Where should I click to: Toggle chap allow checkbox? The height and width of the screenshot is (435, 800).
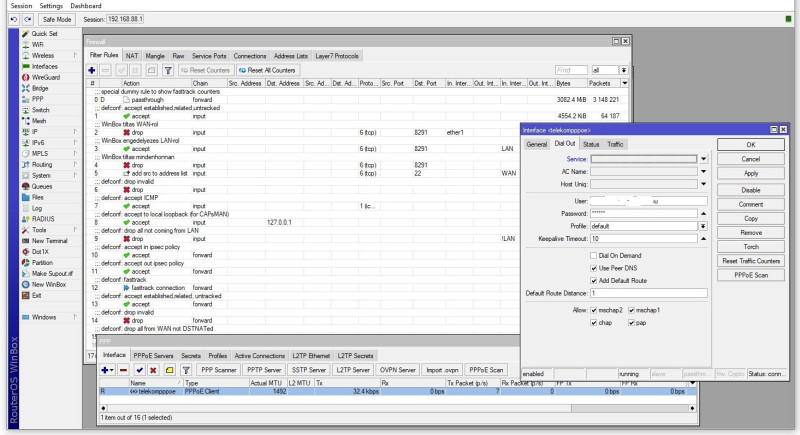point(593,323)
